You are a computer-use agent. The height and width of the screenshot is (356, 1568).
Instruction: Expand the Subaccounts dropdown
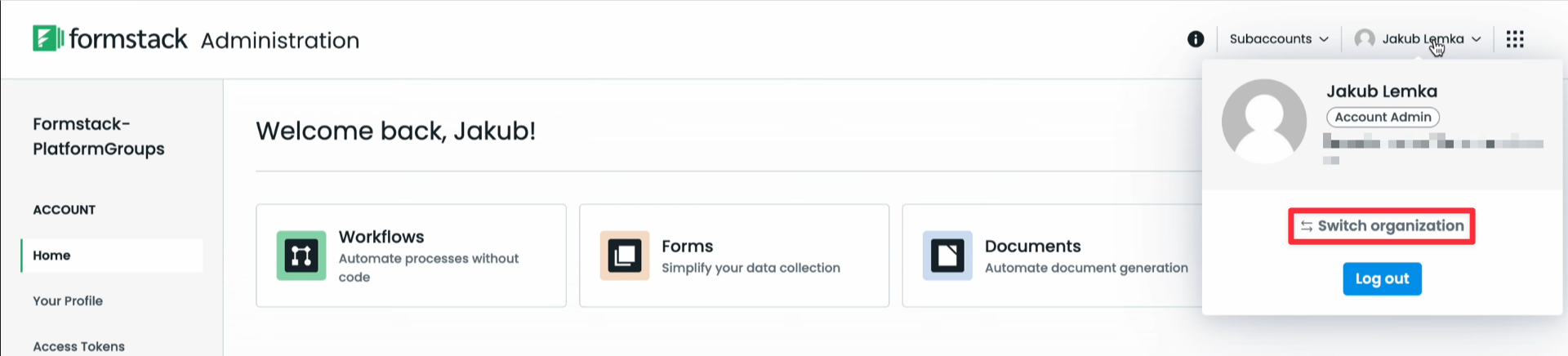pyautogui.click(x=1278, y=39)
